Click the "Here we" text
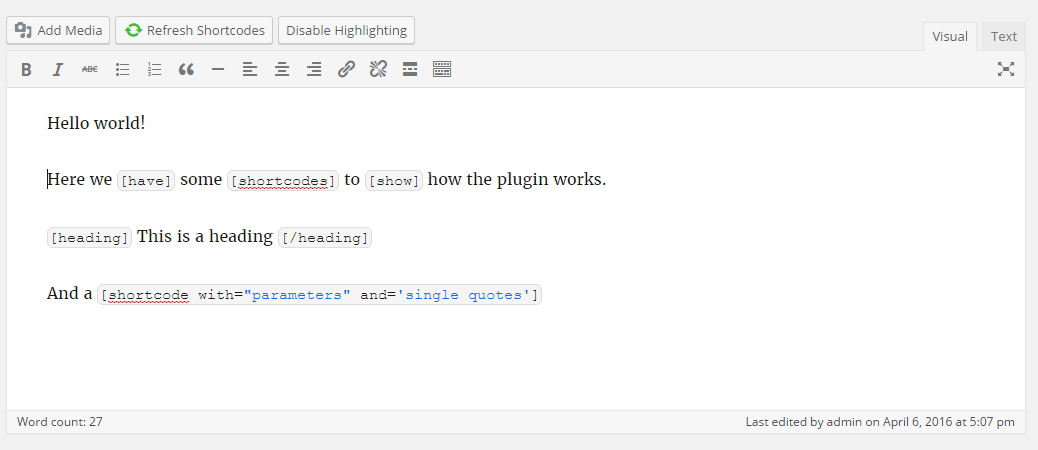The image size is (1038, 450). point(80,180)
